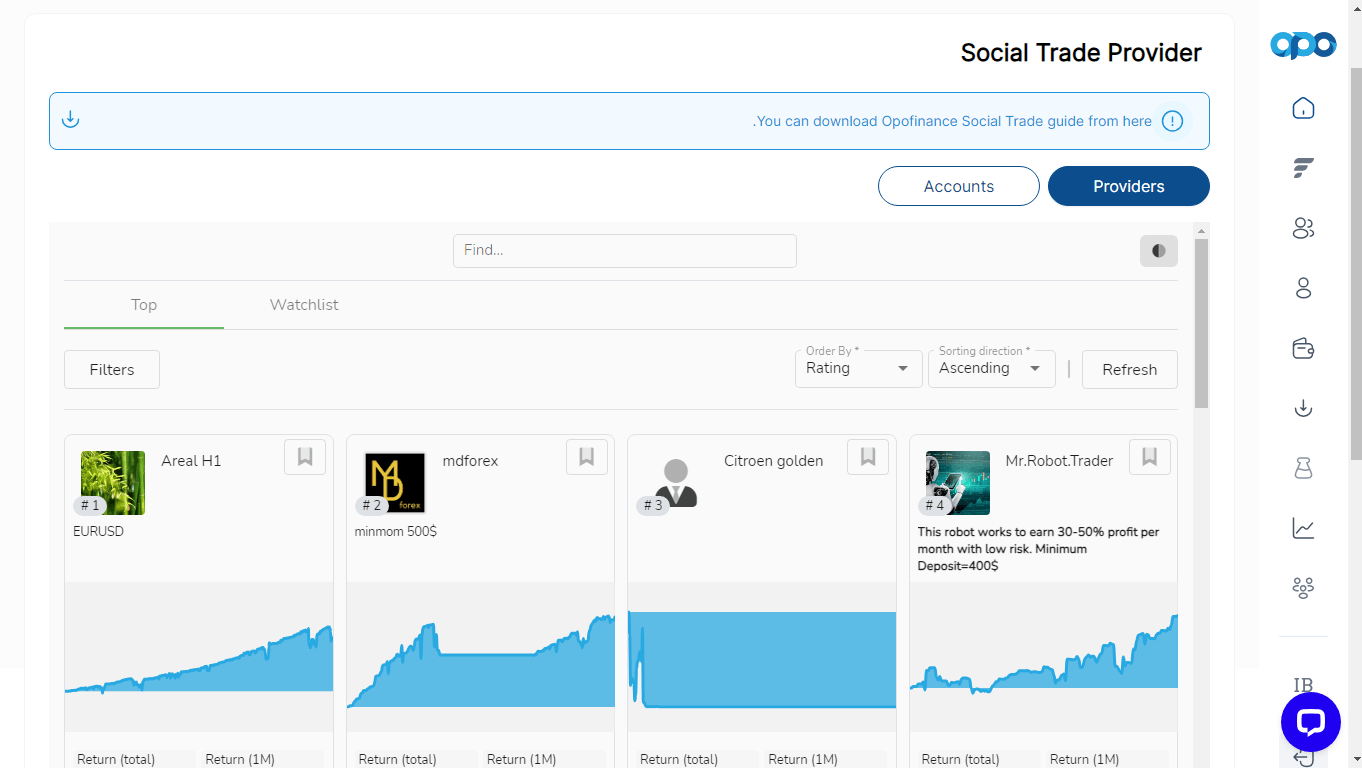The height and width of the screenshot is (768, 1362).
Task: Click the '# 2' rank badge
Action: (x=372, y=506)
